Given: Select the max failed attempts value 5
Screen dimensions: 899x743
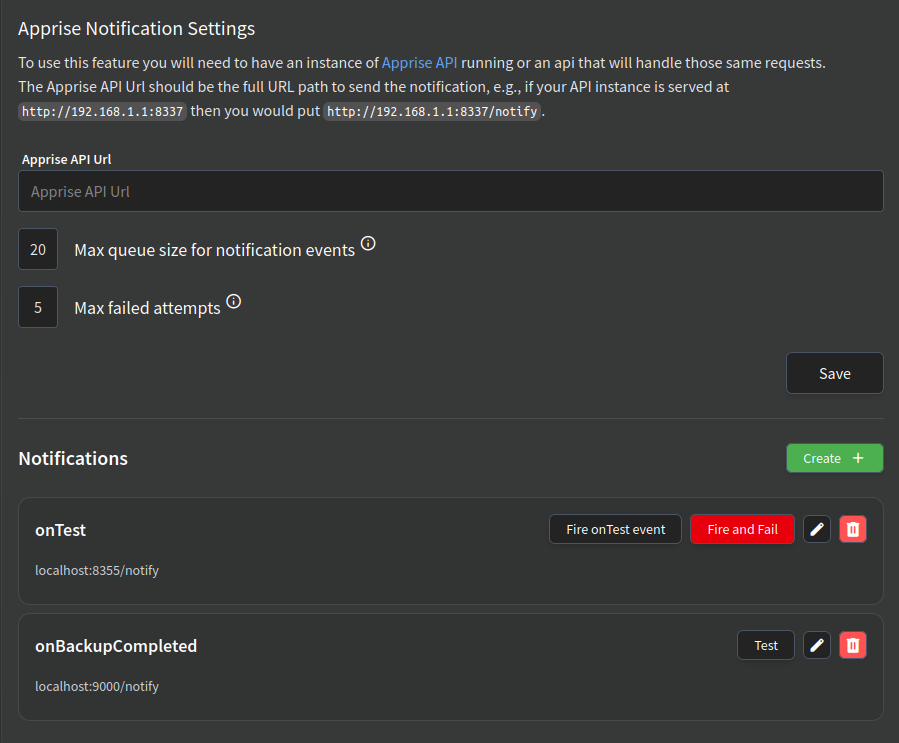Looking at the screenshot, I should (37, 306).
